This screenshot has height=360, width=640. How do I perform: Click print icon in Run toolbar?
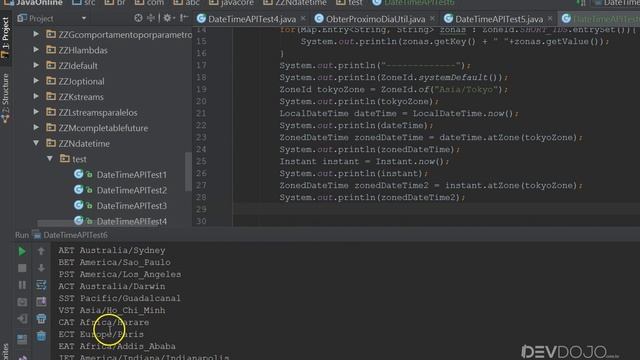point(41,318)
